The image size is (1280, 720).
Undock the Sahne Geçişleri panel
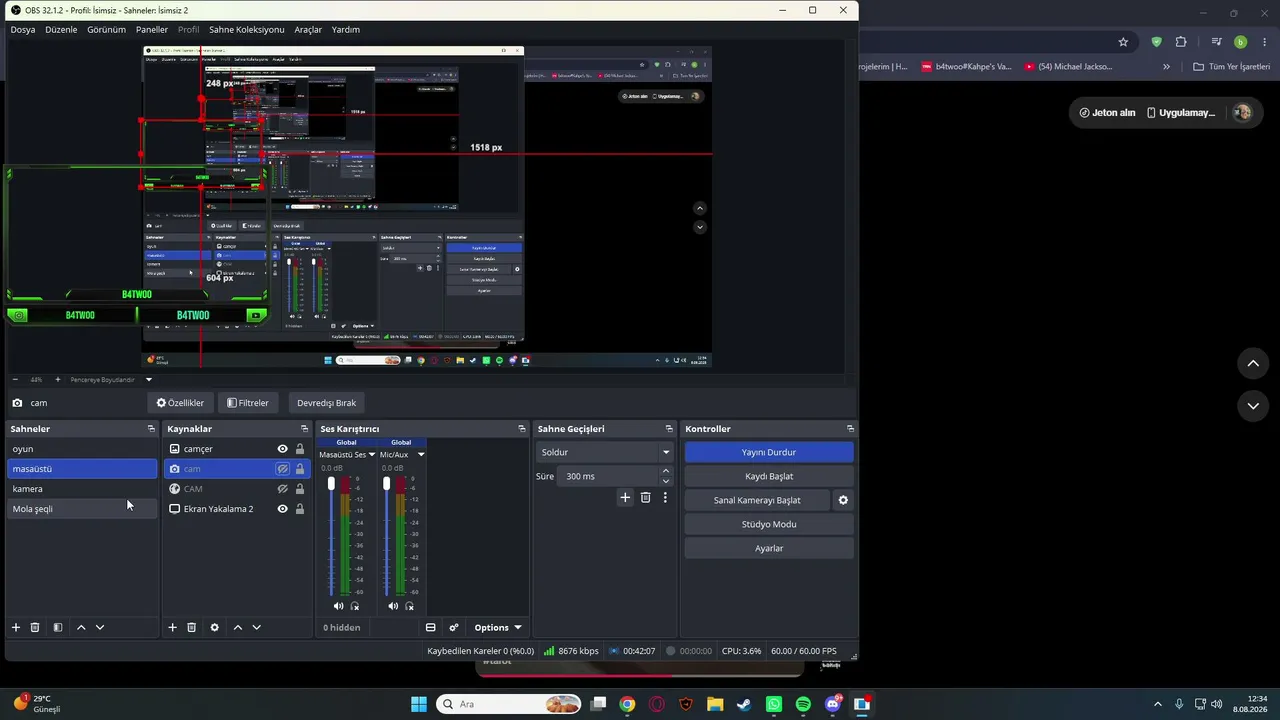[669, 429]
